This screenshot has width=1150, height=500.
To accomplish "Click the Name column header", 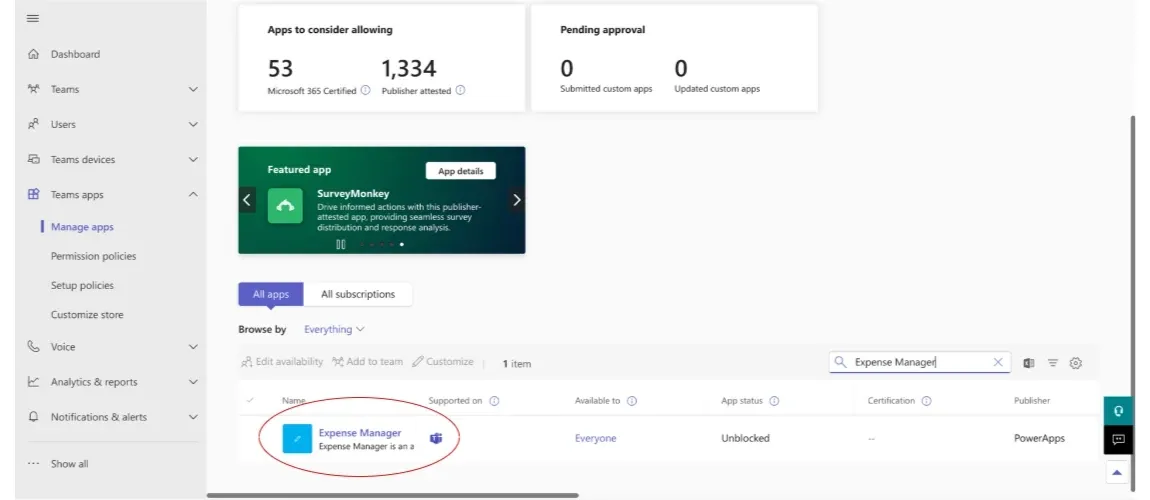I will pyautogui.click(x=293, y=401).
